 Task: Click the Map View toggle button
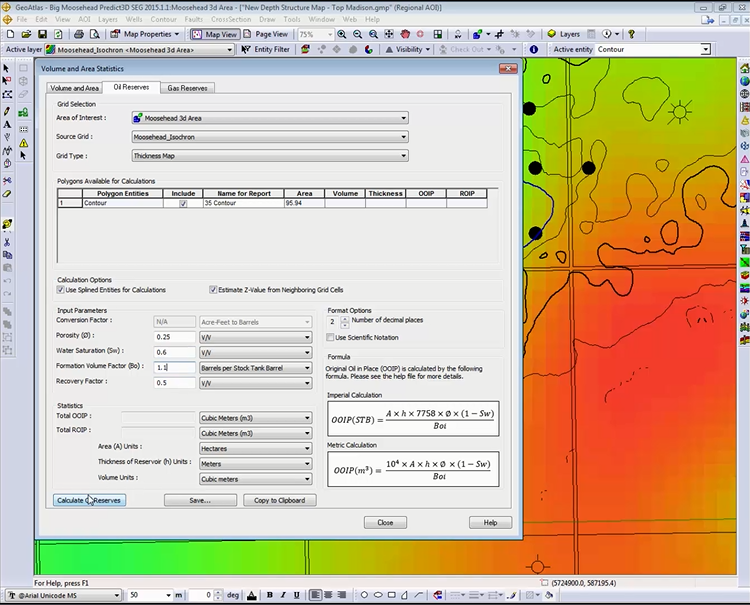(215, 34)
